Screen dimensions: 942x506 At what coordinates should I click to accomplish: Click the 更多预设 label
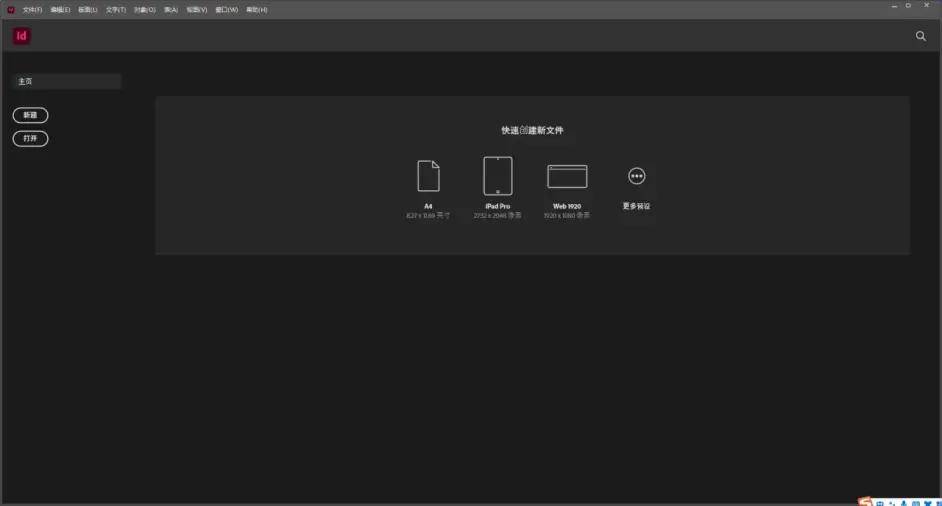pos(636,206)
